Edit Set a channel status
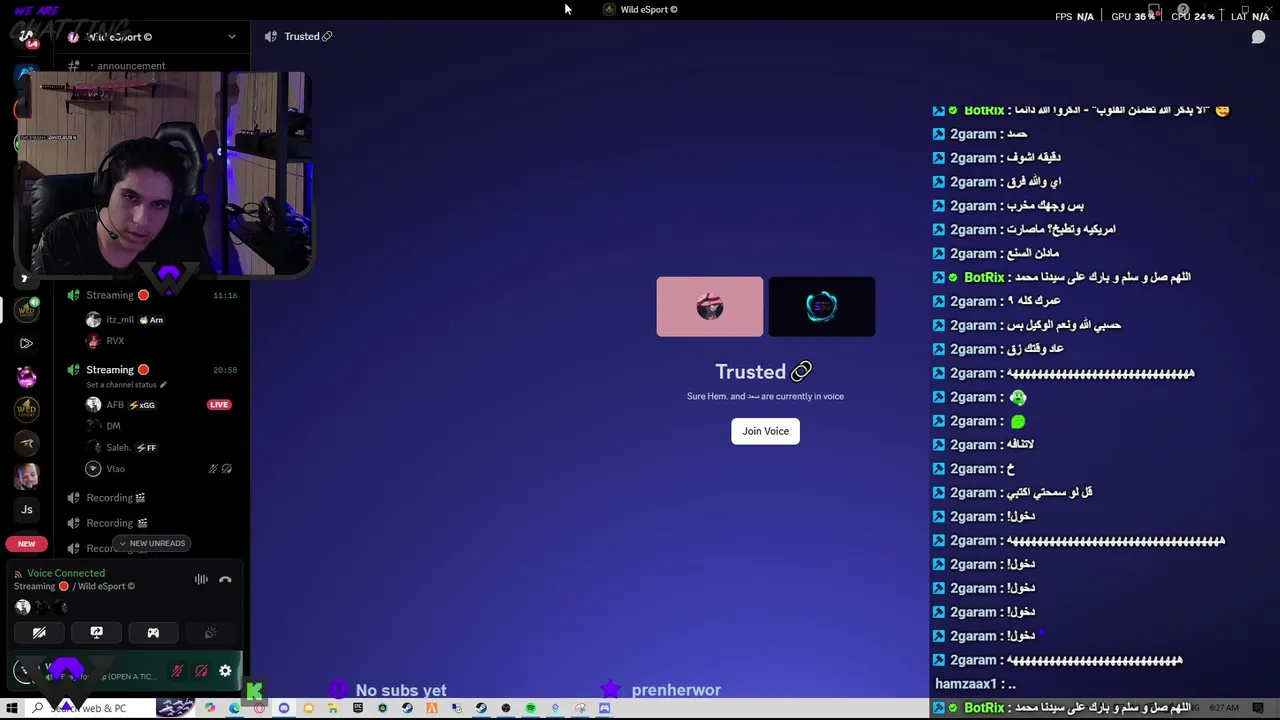Image resolution: width=1280 pixels, height=720 pixels. click(126, 385)
